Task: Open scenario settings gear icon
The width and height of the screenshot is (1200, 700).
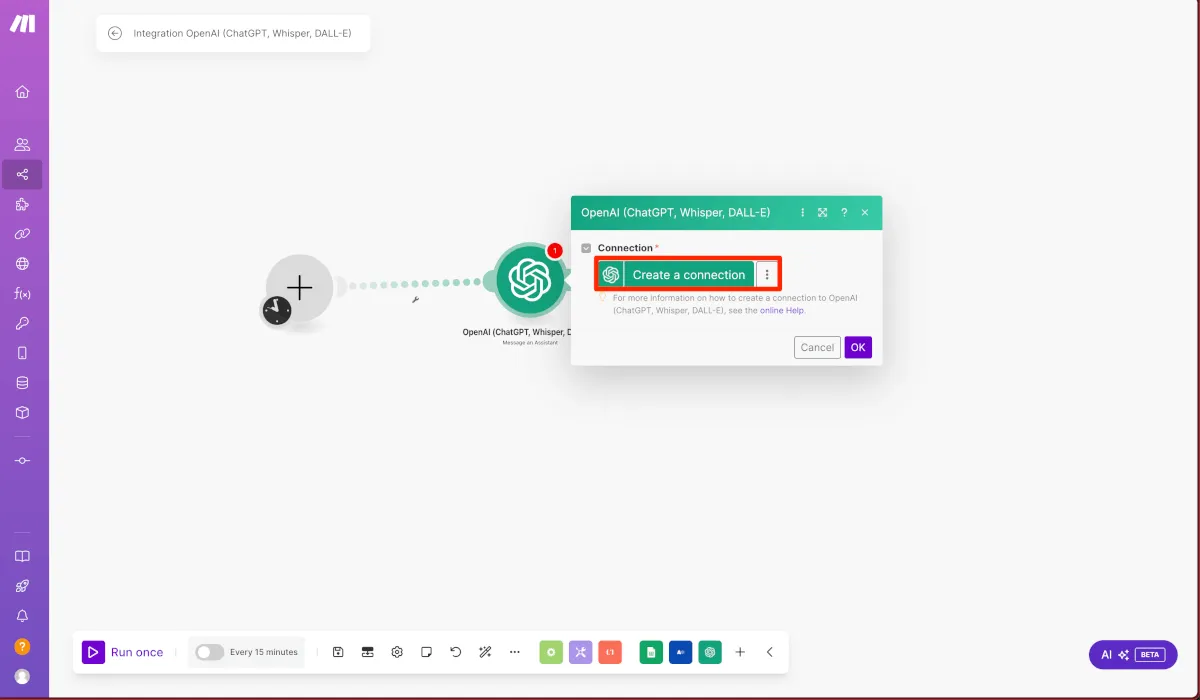Action: coord(397,652)
